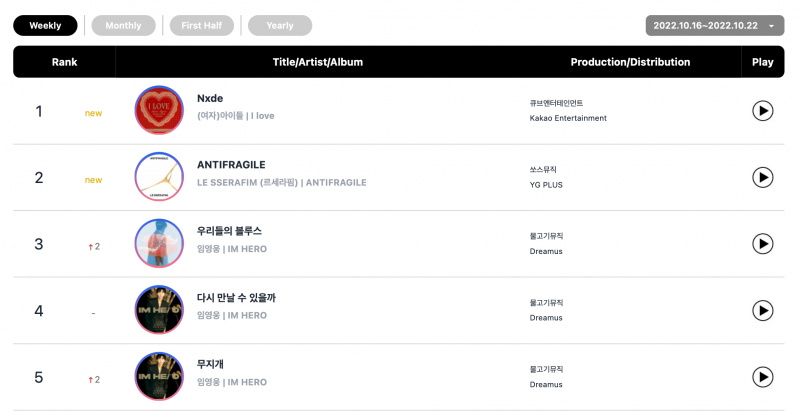This screenshot has height=414, width=800.
Task: Click the Rank column header
Action: click(64, 62)
